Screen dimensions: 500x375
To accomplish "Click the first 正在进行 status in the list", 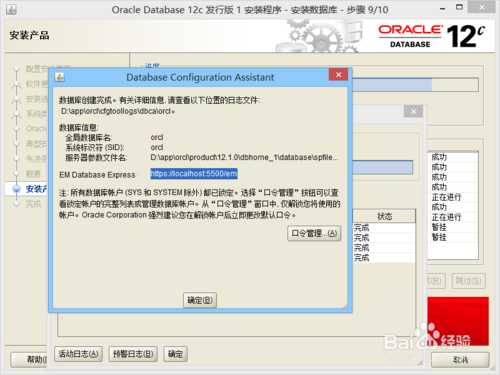I will click(446, 197).
